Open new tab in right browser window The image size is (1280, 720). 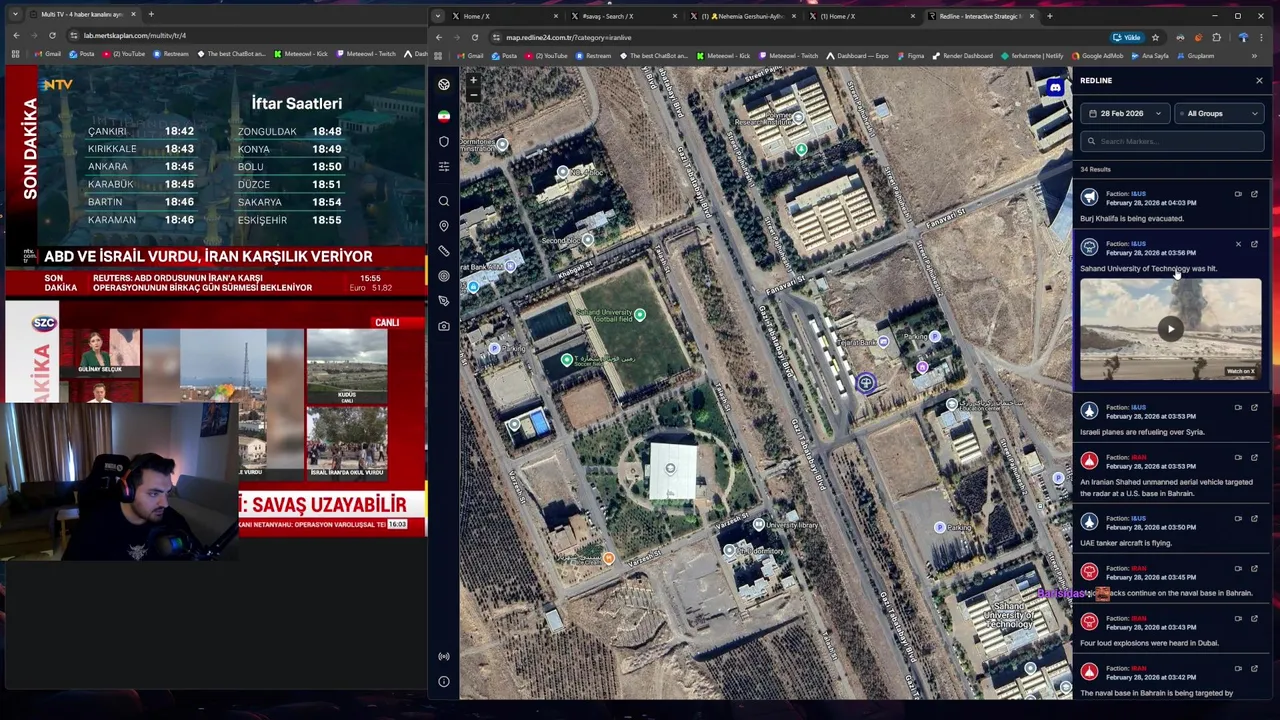tap(1049, 16)
